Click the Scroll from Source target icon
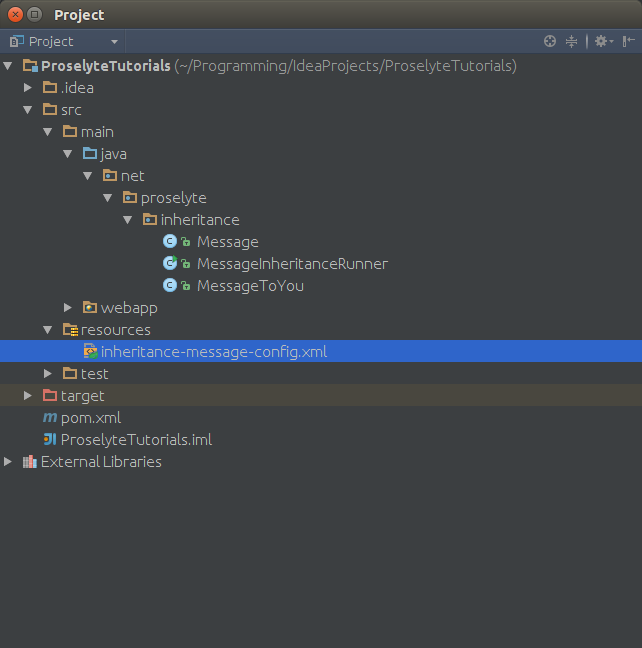This screenshot has height=648, width=642. pyautogui.click(x=549, y=41)
